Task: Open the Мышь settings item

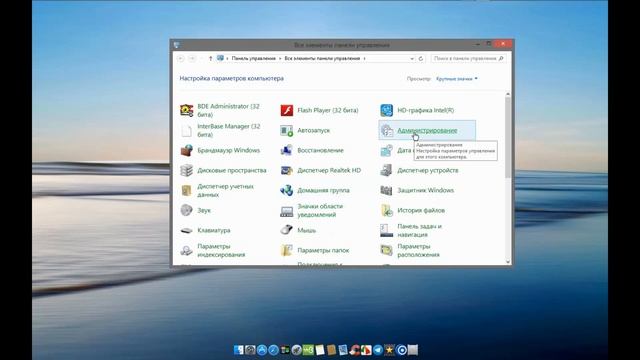Action: tap(298, 230)
